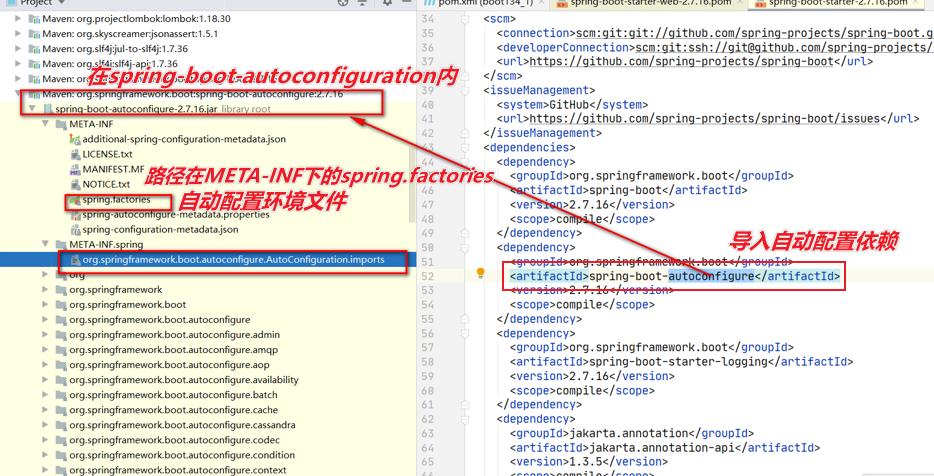
Task: Select the MANIFEST.MF file row
Action: point(113,169)
